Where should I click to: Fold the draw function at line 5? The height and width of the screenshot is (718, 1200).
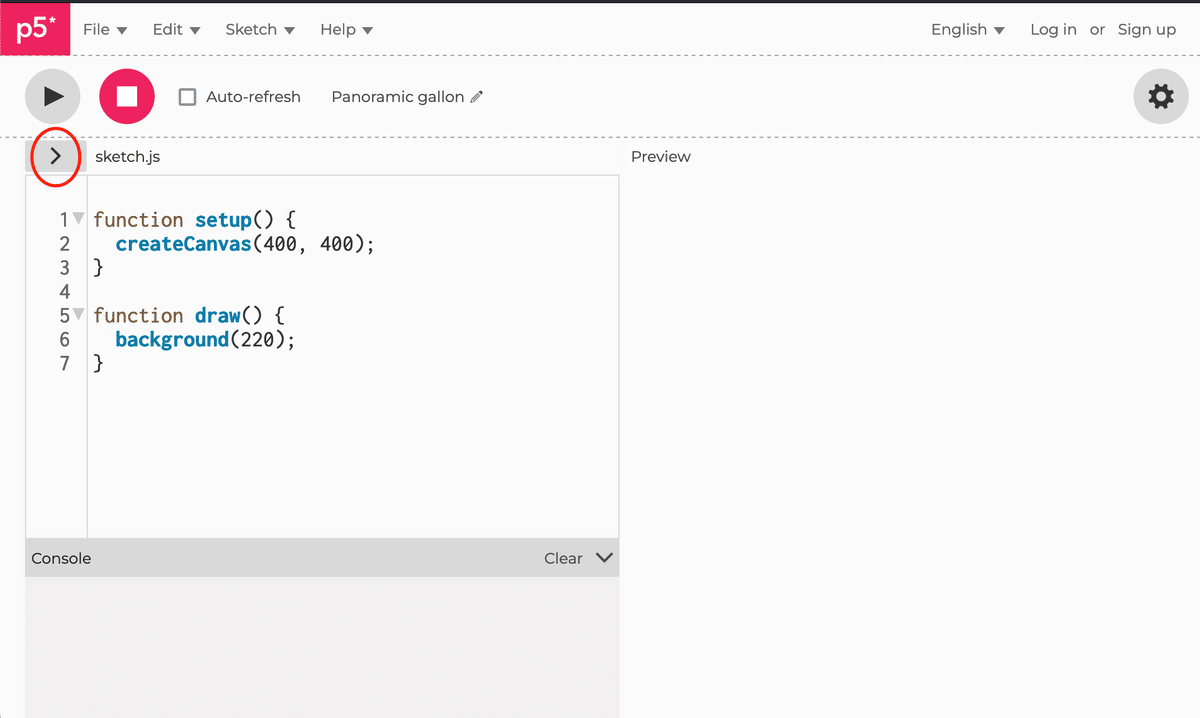(x=79, y=315)
